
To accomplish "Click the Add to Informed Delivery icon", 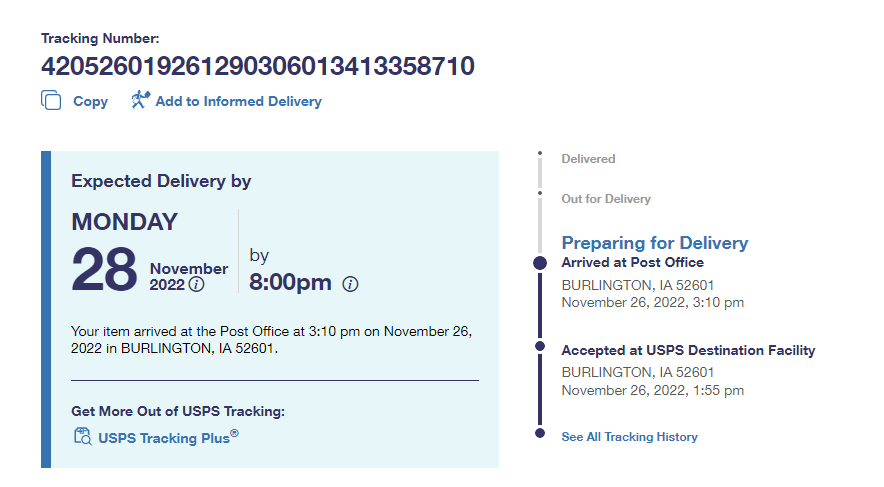I will pos(140,100).
